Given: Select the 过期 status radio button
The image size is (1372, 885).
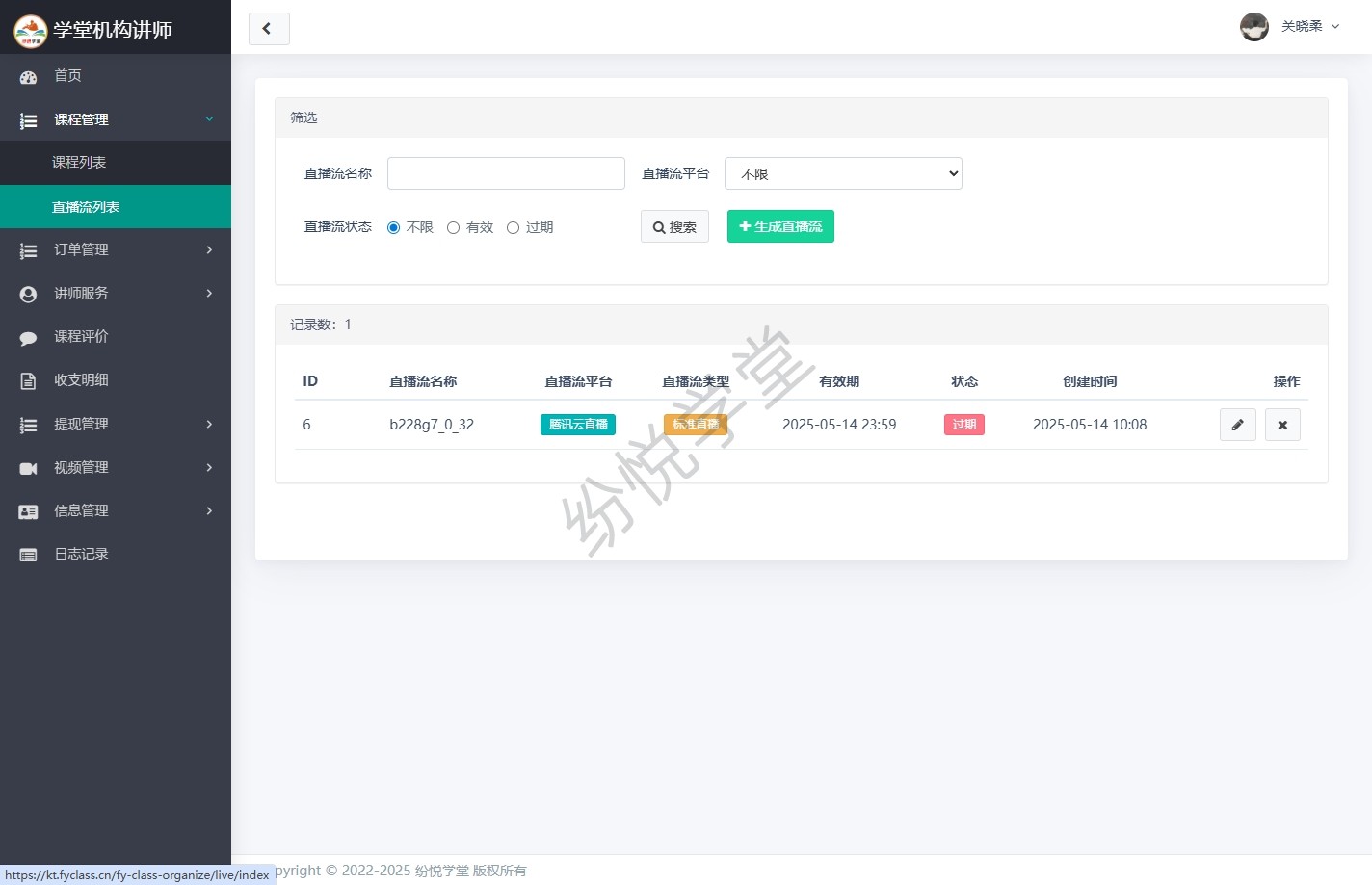Looking at the screenshot, I should (513, 228).
